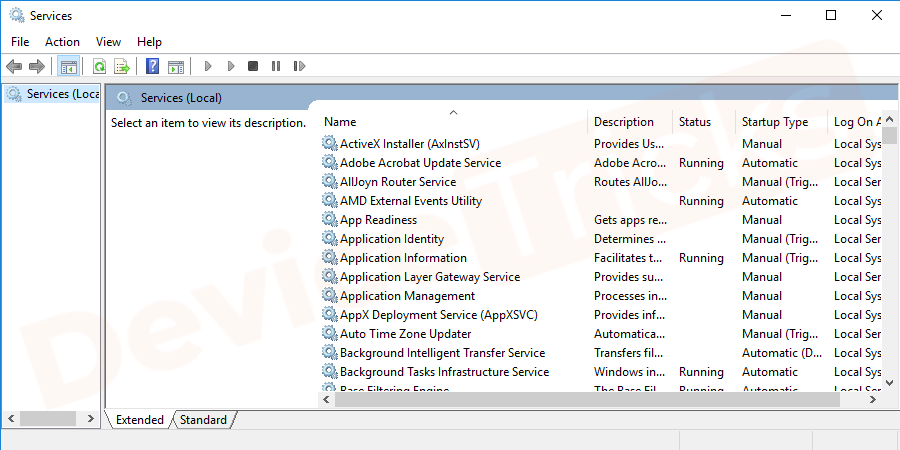Select App Readiness service name

(x=378, y=219)
